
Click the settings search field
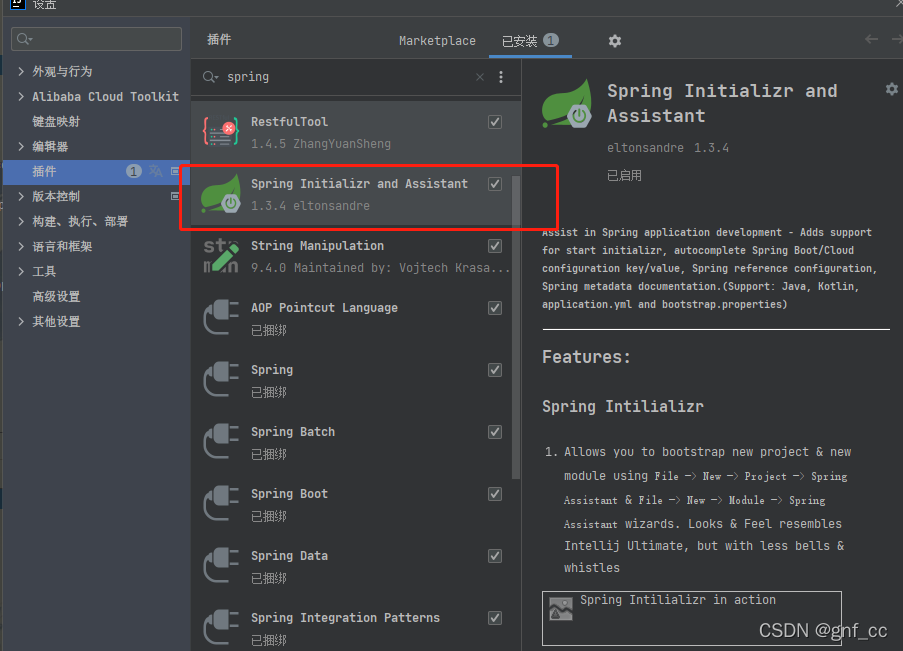pyautogui.click(x=96, y=39)
